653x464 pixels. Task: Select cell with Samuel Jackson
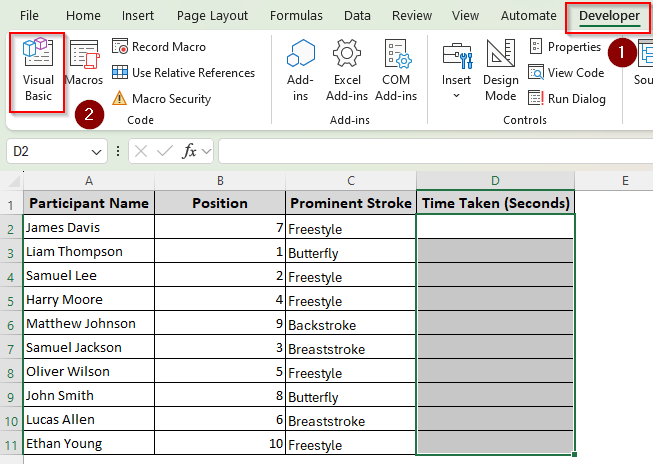pos(89,347)
